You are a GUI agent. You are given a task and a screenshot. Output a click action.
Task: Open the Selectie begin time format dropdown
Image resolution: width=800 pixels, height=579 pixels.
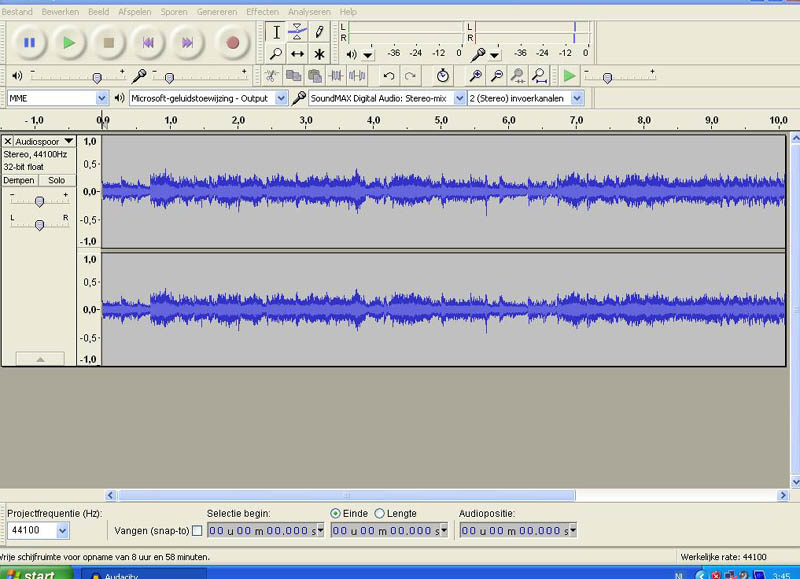tap(320, 530)
